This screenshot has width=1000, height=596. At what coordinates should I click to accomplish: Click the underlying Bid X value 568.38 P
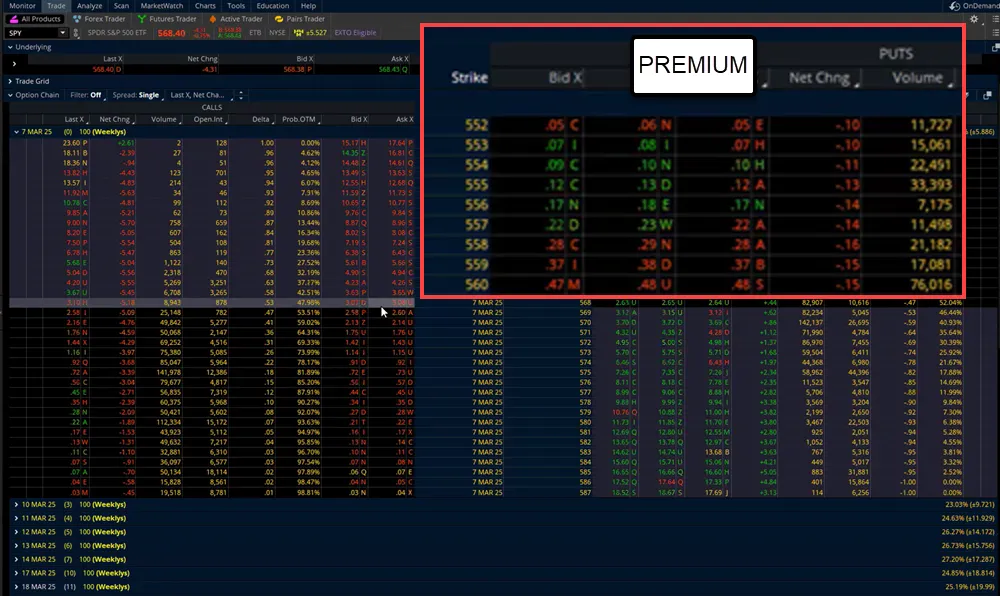point(298,69)
